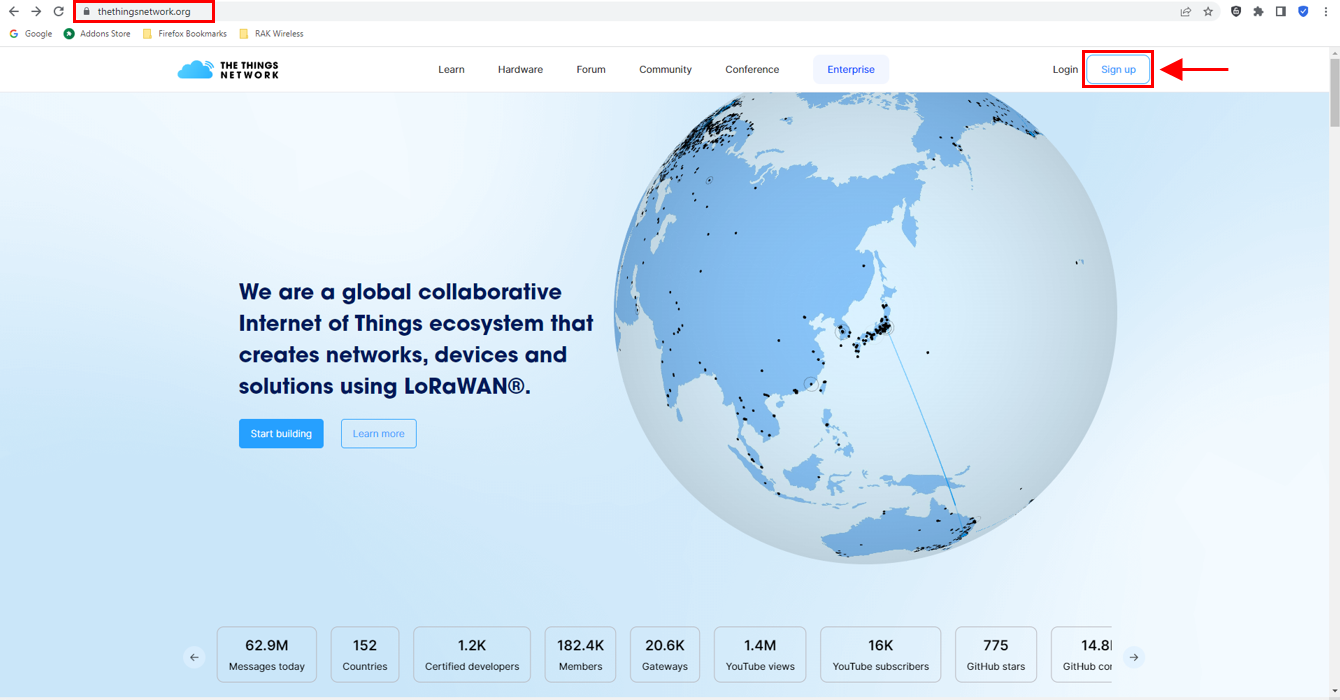Image resolution: width=1340 pixels, height=700 pixels.
Task: Click the 1.4M YouTube views card
Action: click(760, 655)
